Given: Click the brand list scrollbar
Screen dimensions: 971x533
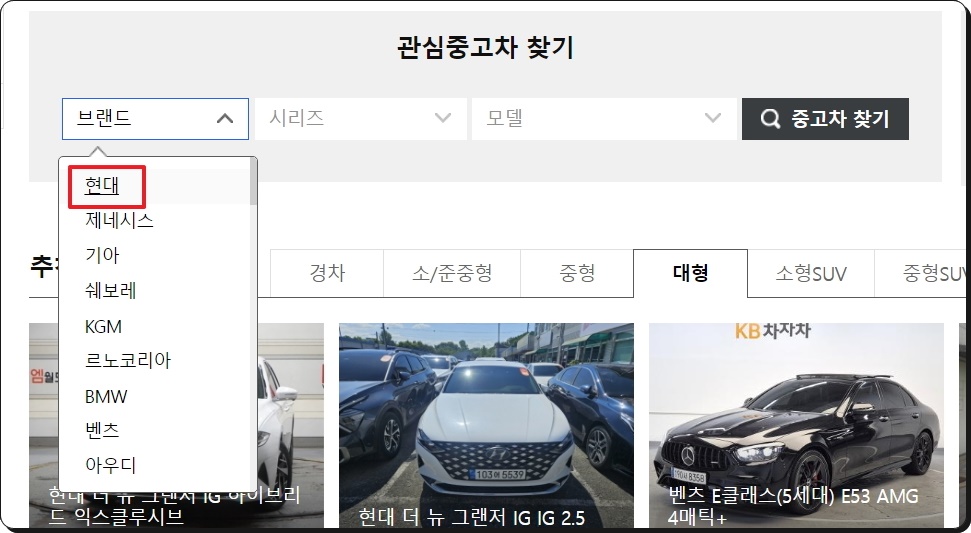Looking at the screenshot, I should [253, 181].
